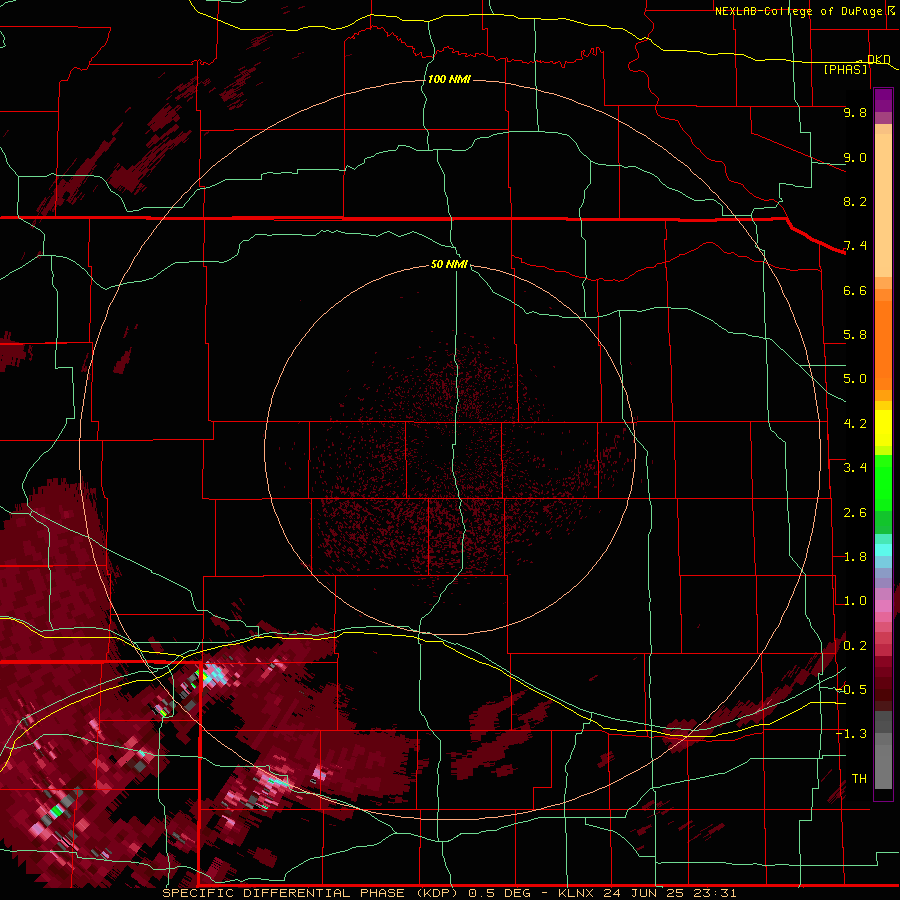Click the 5.0 color scale value

point(855,379)
